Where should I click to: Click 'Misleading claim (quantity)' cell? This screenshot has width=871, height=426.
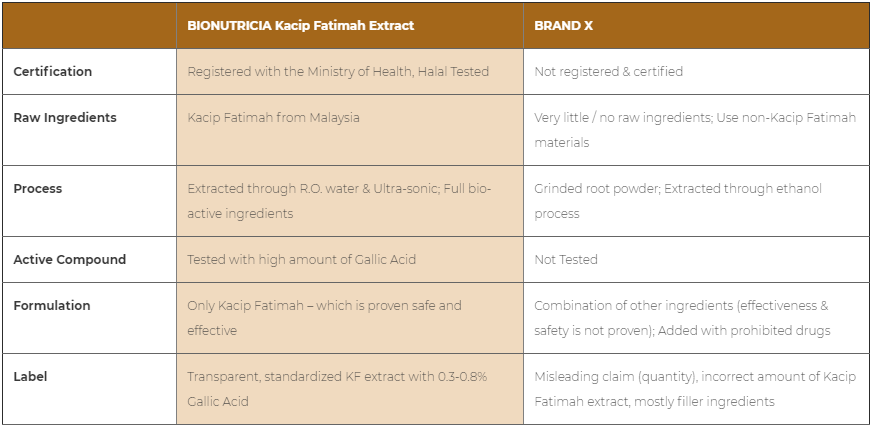coord(695,389)
